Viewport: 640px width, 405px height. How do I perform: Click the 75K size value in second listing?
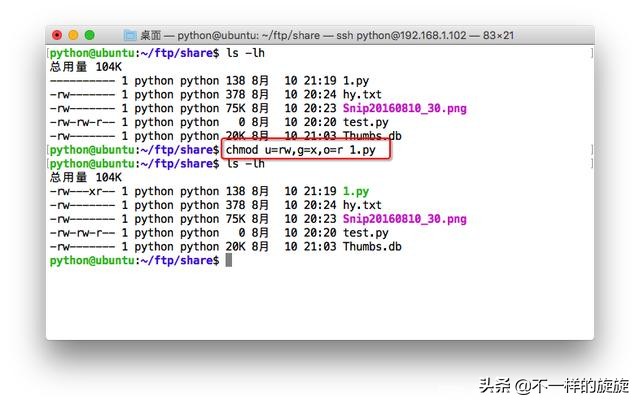pyautogui.click(x=236, y=219)
